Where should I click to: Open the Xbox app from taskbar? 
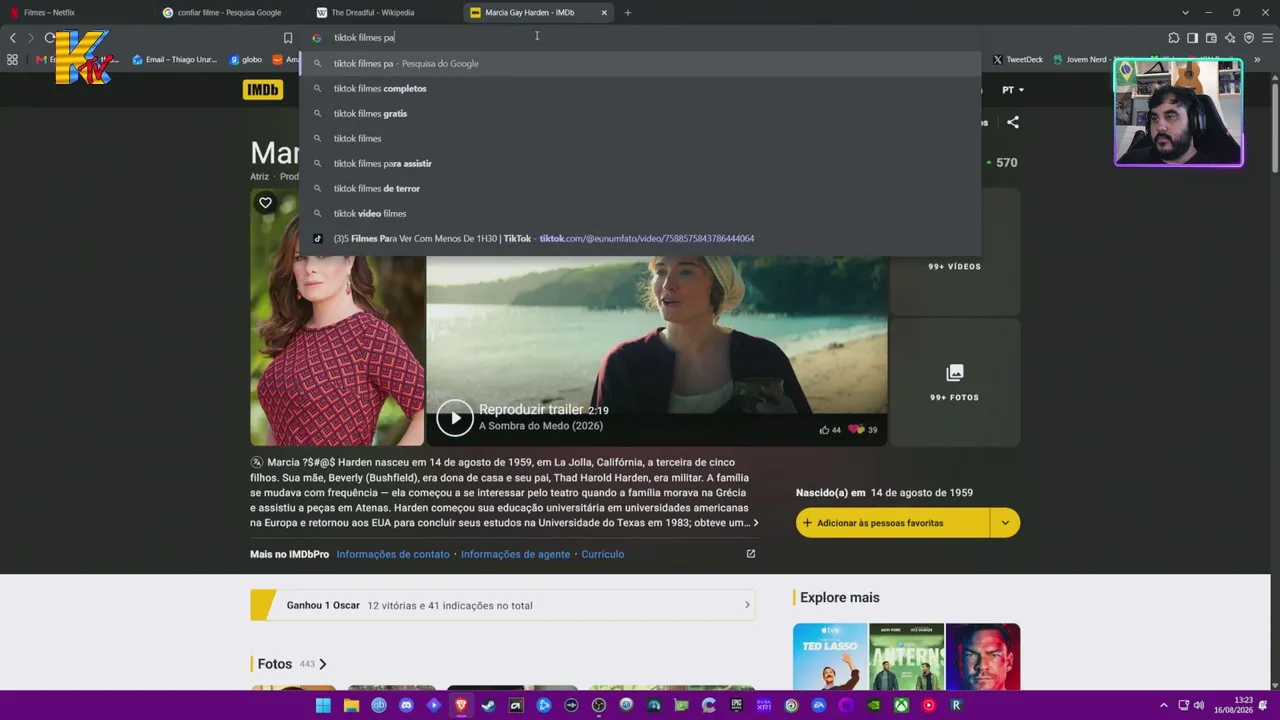coord(902,705)
